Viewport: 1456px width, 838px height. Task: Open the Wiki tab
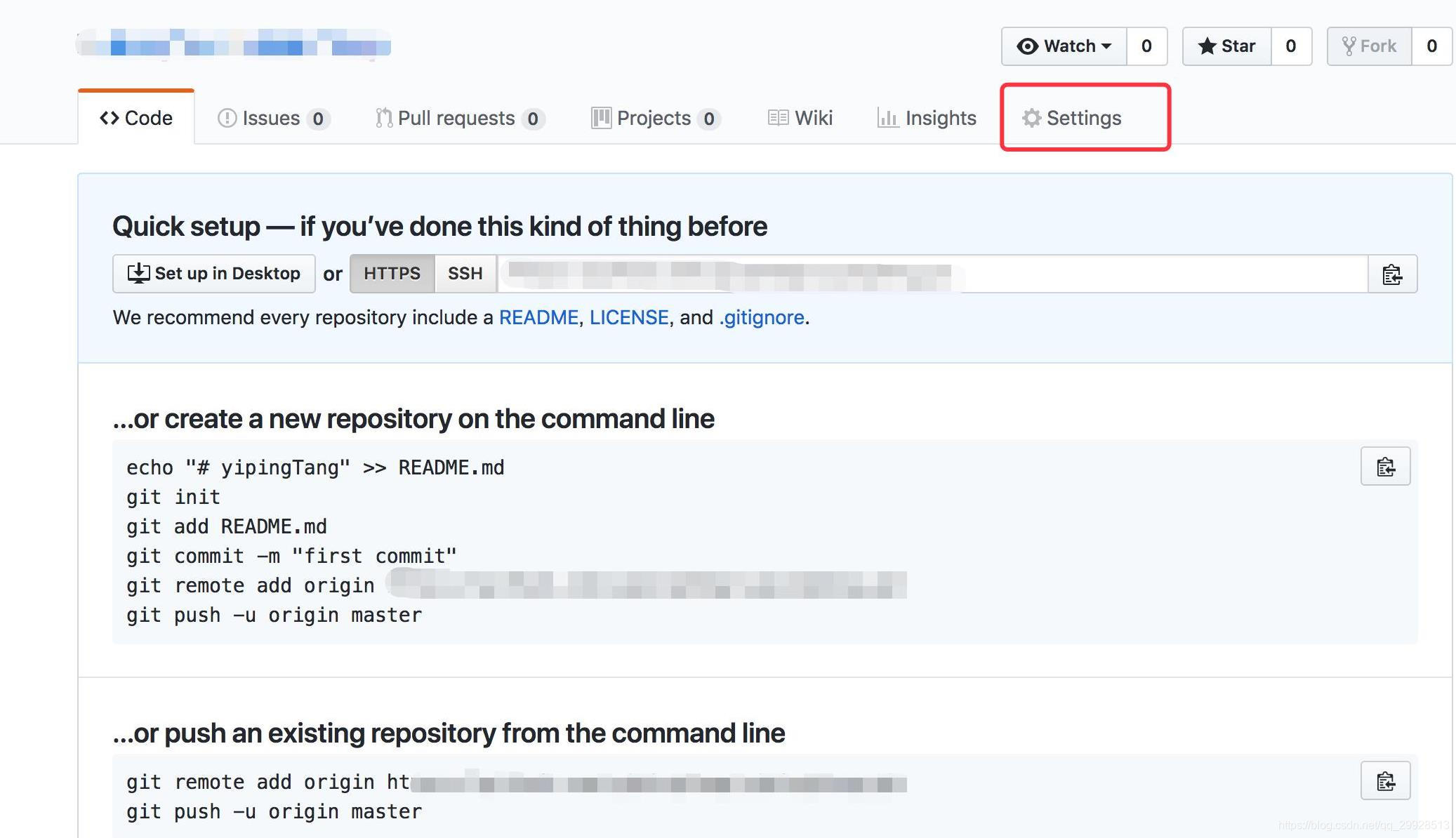coord(800,118)
